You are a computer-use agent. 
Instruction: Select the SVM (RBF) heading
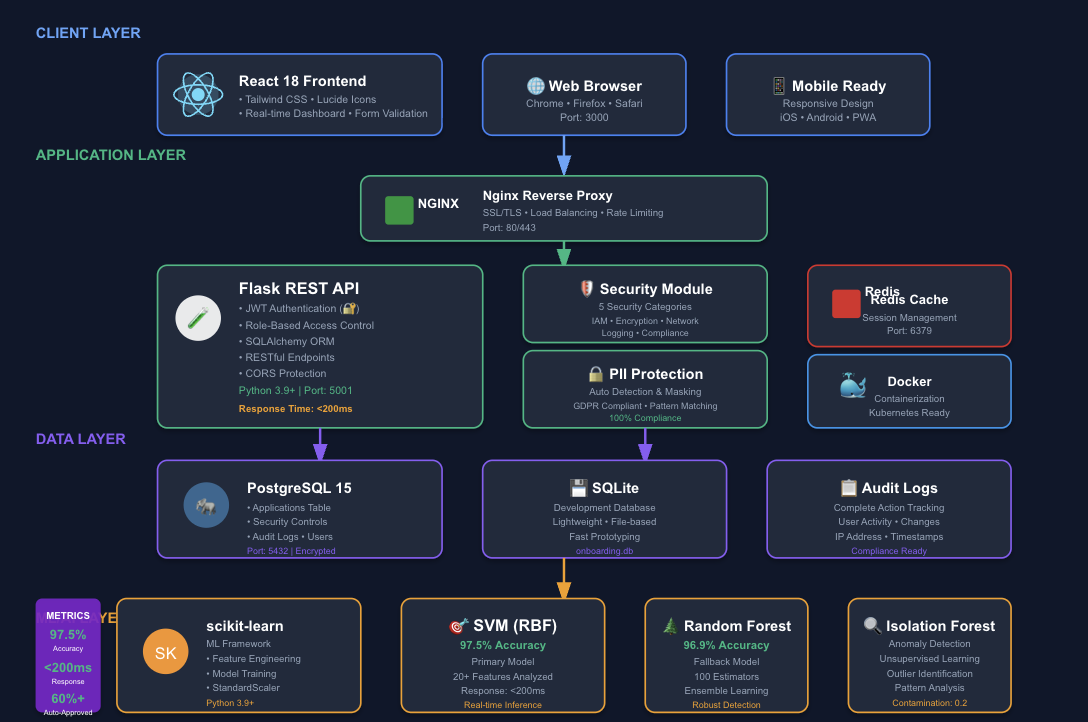(515, 626)
